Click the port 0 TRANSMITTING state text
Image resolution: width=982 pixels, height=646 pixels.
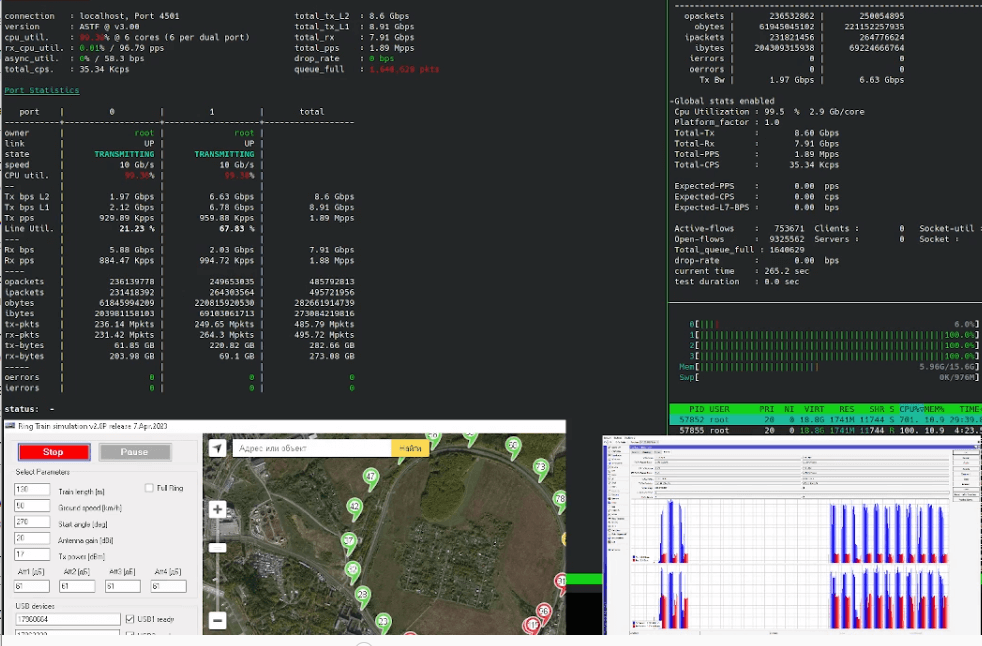(124, 154)
